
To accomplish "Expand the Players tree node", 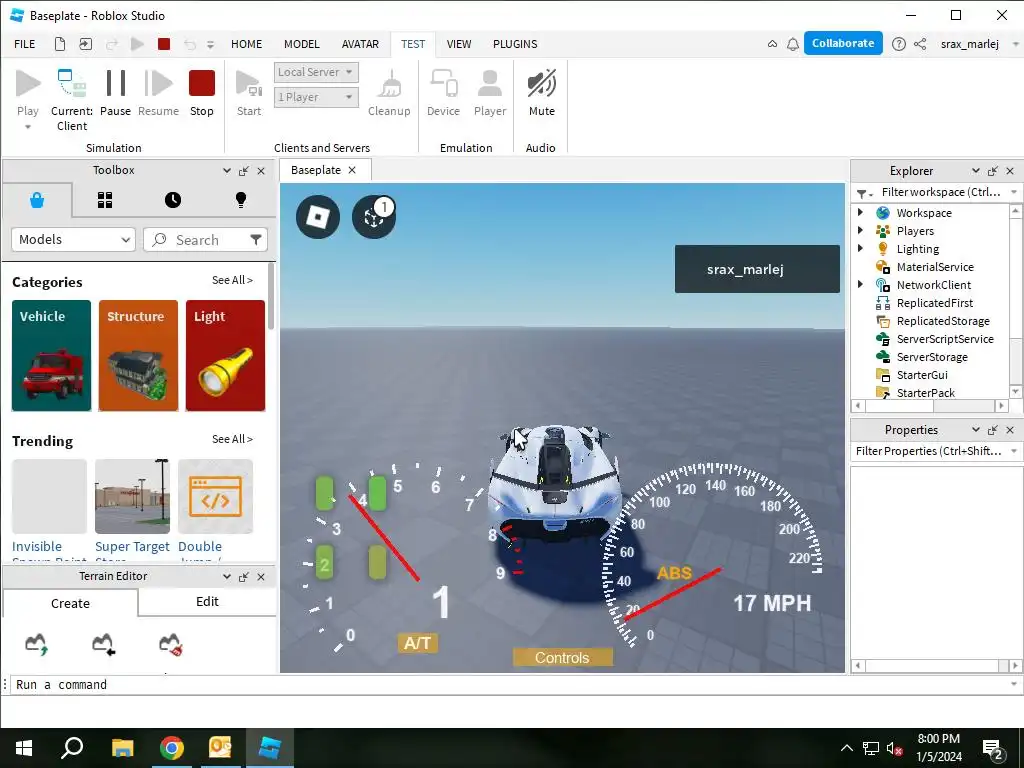I will (x=860, y=231).
